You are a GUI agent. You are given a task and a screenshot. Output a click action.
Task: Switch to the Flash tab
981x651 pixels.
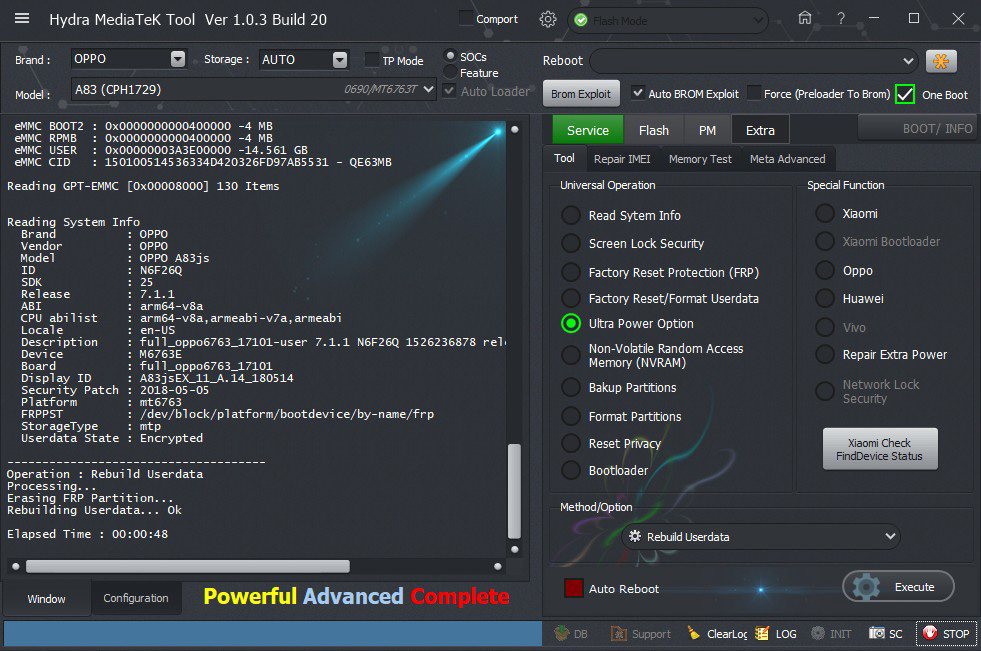654,130
